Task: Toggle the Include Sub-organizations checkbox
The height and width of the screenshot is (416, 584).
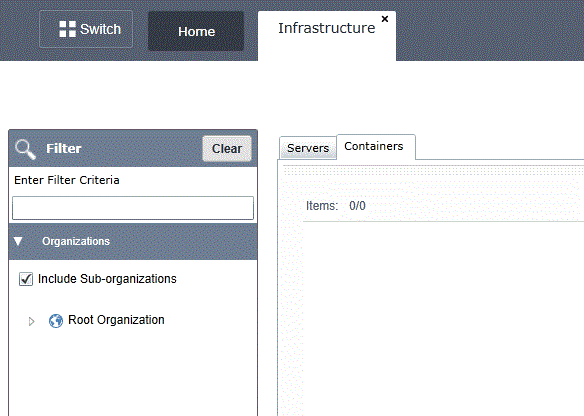Action: click(x=26, y=279)
